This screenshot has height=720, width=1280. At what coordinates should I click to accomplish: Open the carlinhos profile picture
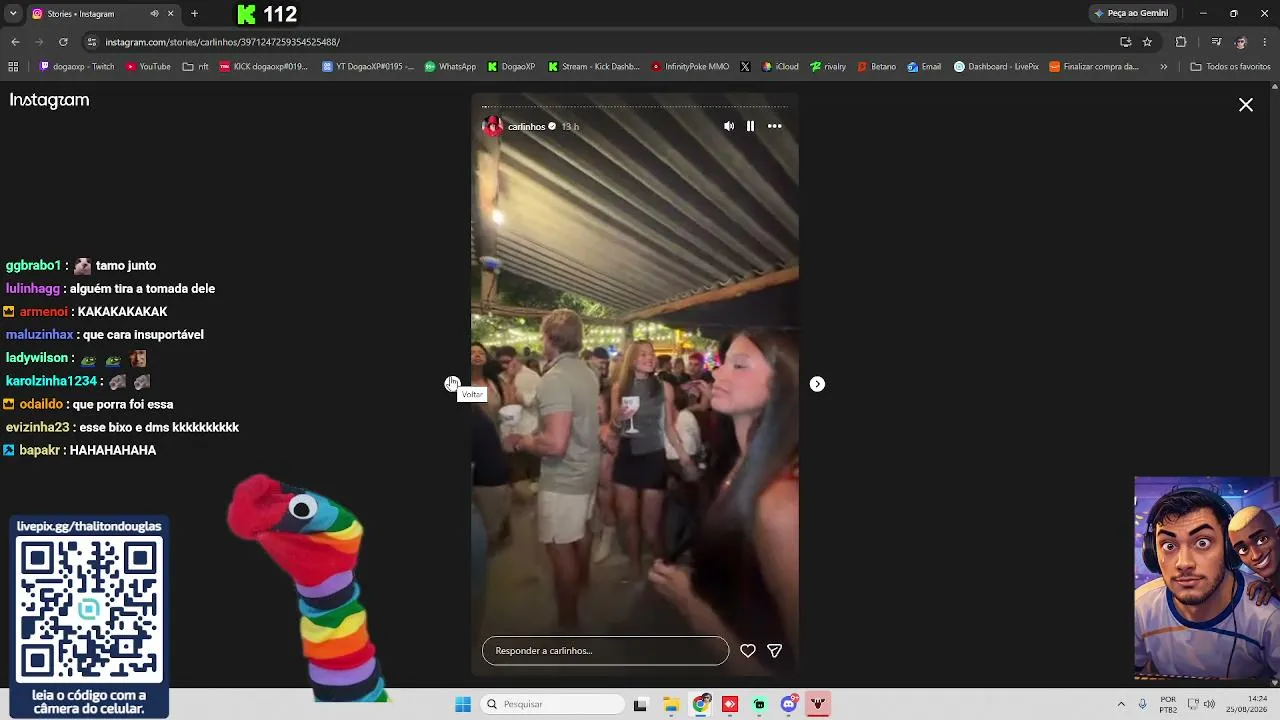coord(492,126)
